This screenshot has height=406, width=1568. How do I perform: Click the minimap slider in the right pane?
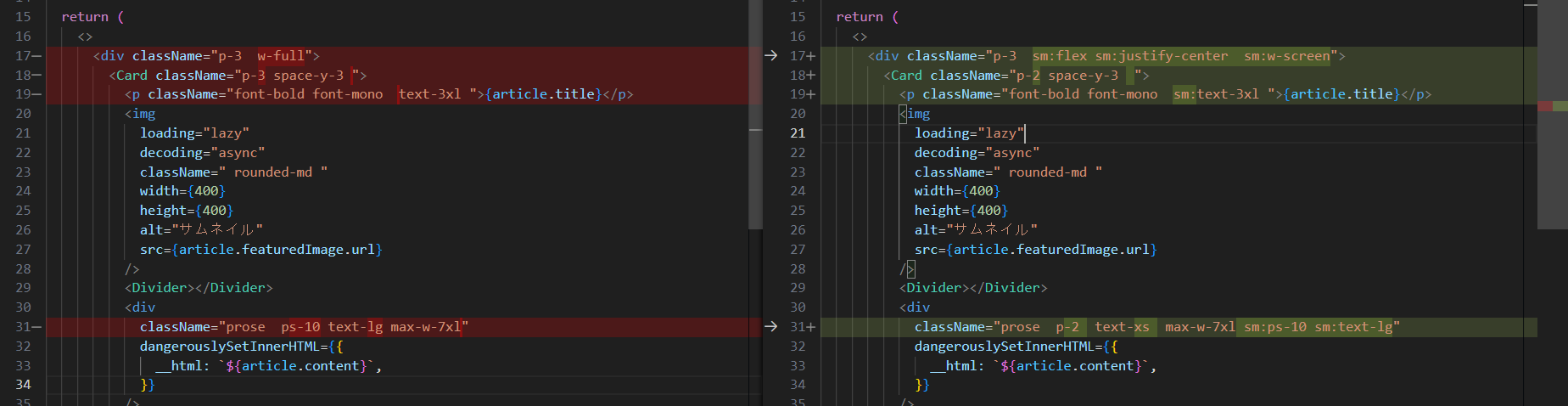coord(1553,115)
